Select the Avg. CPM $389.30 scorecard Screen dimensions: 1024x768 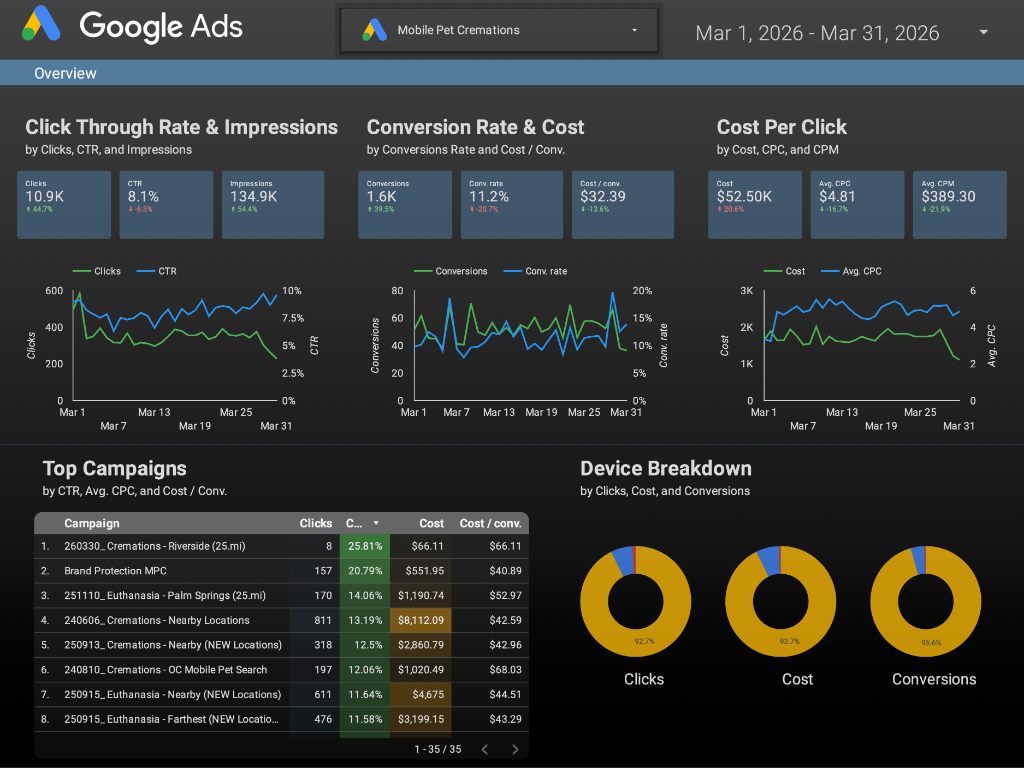959,204
